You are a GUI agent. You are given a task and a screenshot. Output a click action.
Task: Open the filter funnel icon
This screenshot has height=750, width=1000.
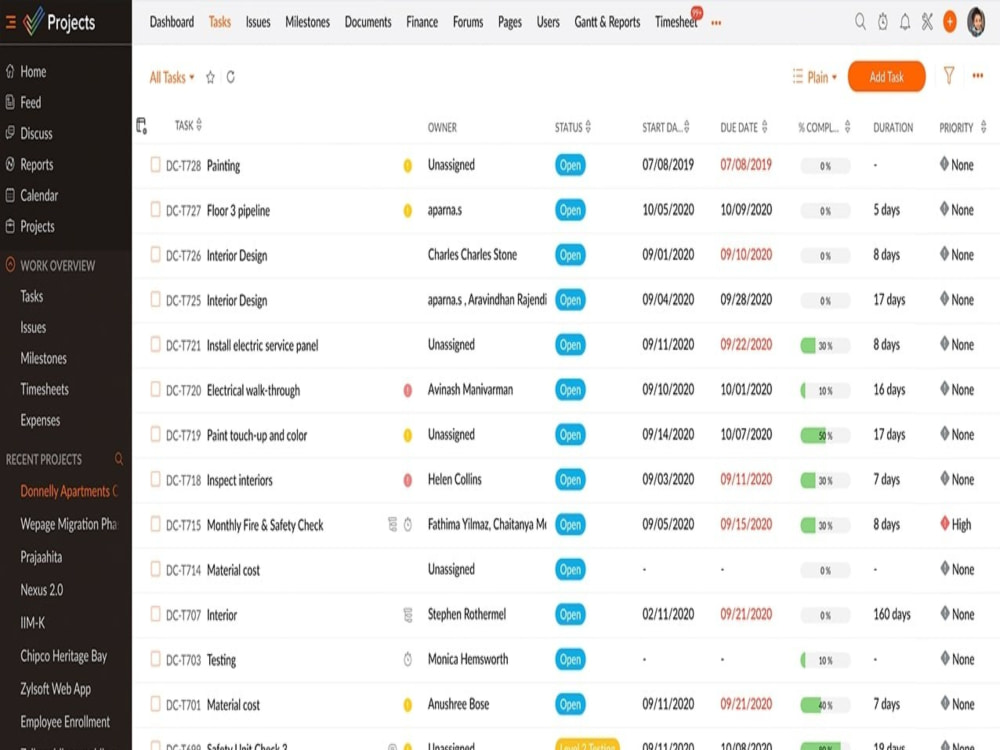949,76
